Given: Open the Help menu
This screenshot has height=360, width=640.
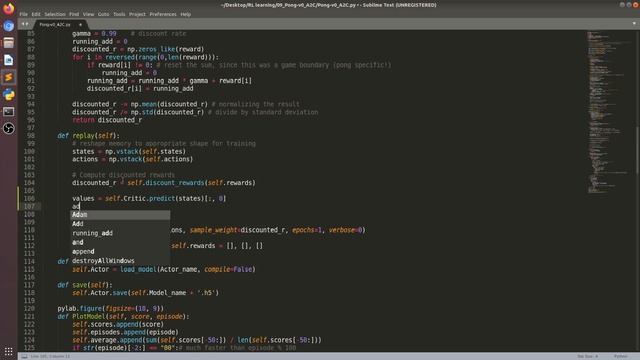Looking at the screenshot, I should (x=186, y=14).
